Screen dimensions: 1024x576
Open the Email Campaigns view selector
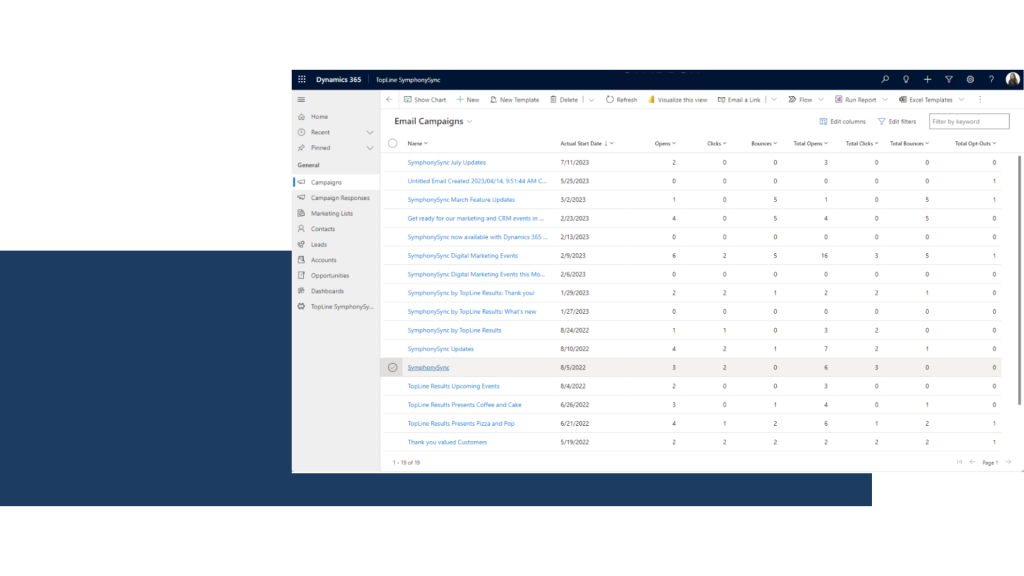[434, 121]
